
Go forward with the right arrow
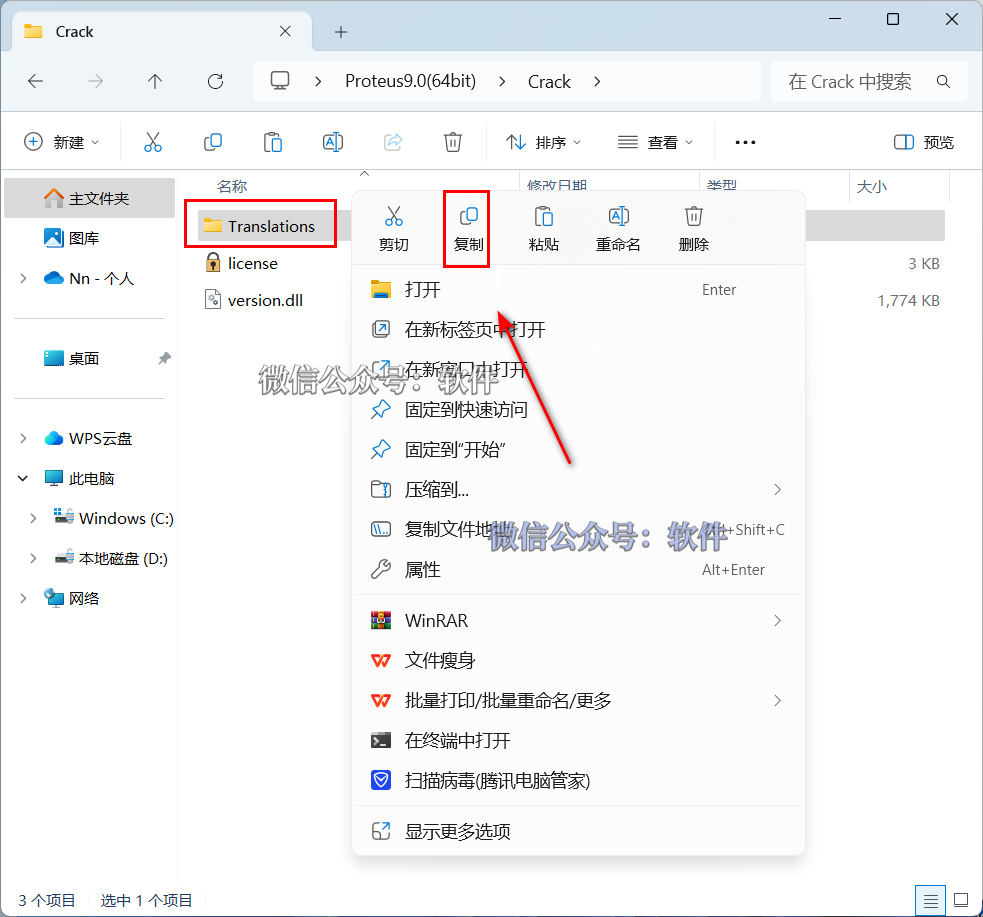(x=95, y=81)
